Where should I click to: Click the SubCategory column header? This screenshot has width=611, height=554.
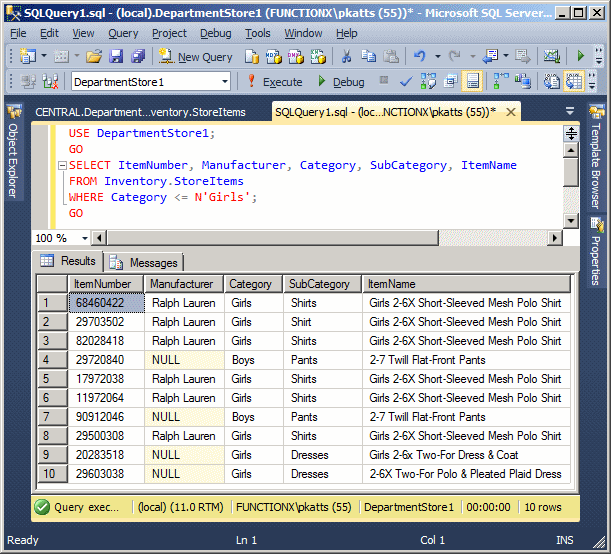tap(322, 284)
